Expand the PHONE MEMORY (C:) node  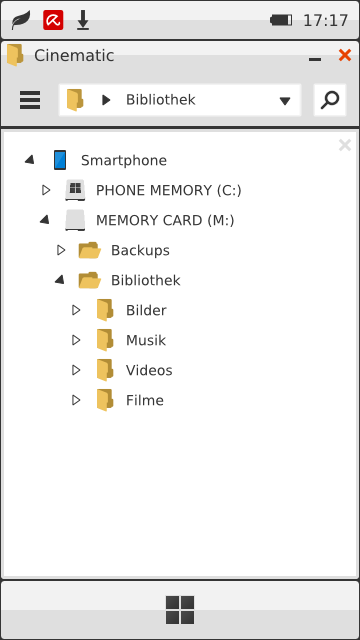coord(46,190)
